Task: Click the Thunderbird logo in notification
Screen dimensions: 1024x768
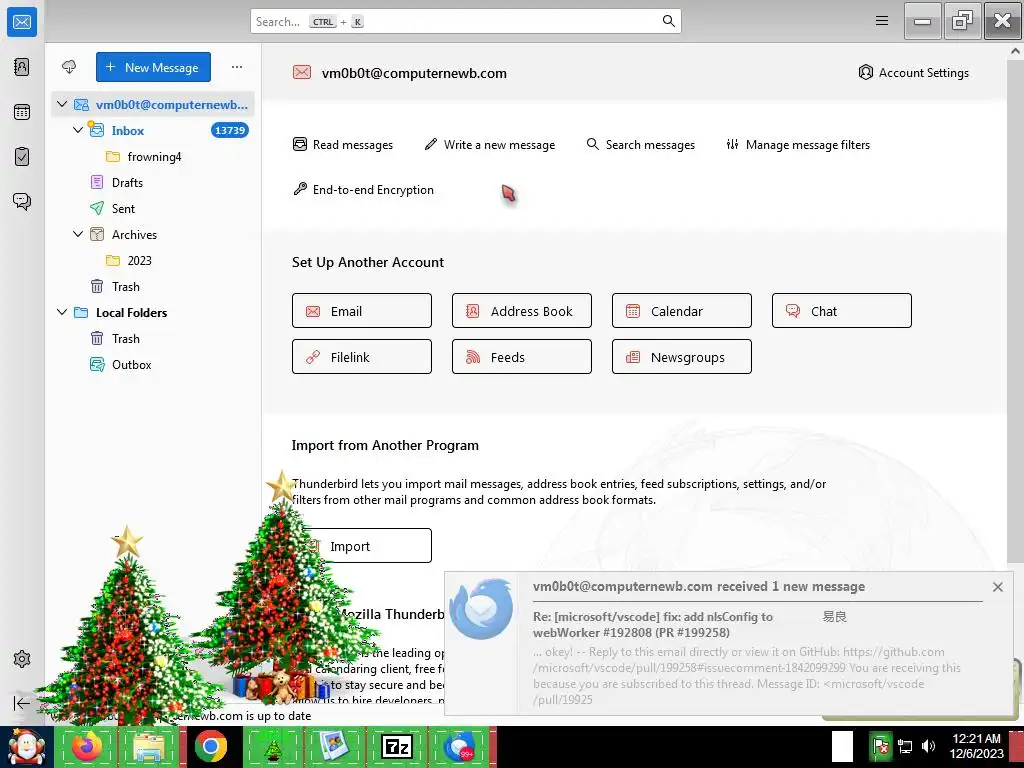Action: 481,609
